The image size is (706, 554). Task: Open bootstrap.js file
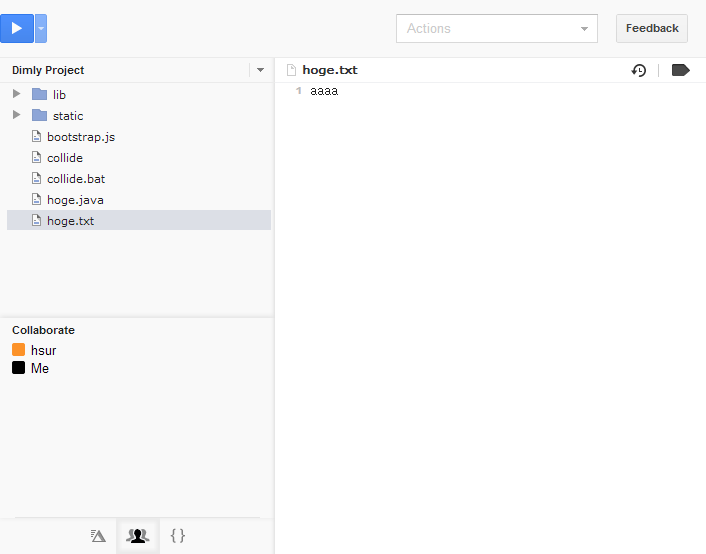(x=80, y=137)
